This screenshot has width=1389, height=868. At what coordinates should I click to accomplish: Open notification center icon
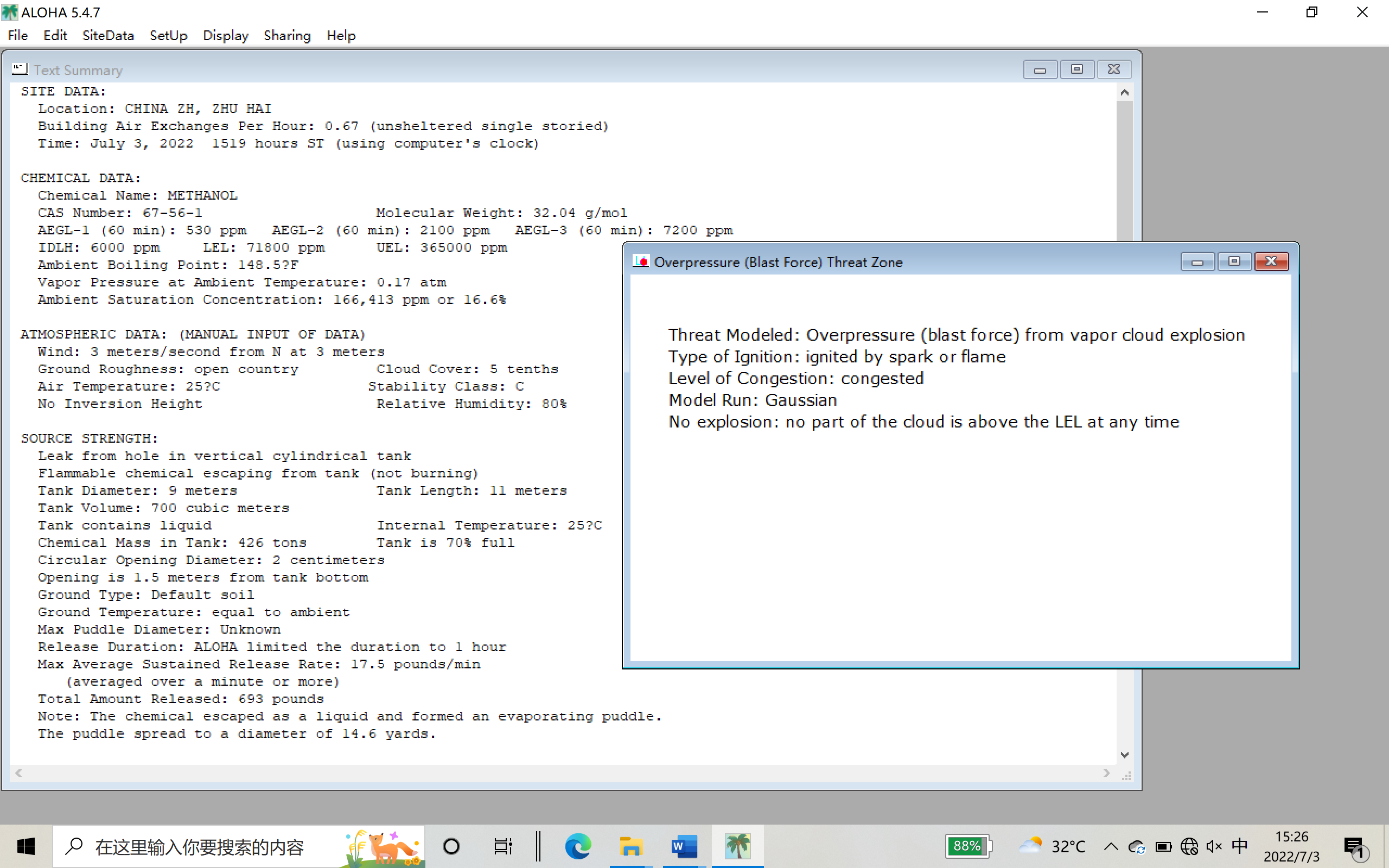pos(1355,846)
